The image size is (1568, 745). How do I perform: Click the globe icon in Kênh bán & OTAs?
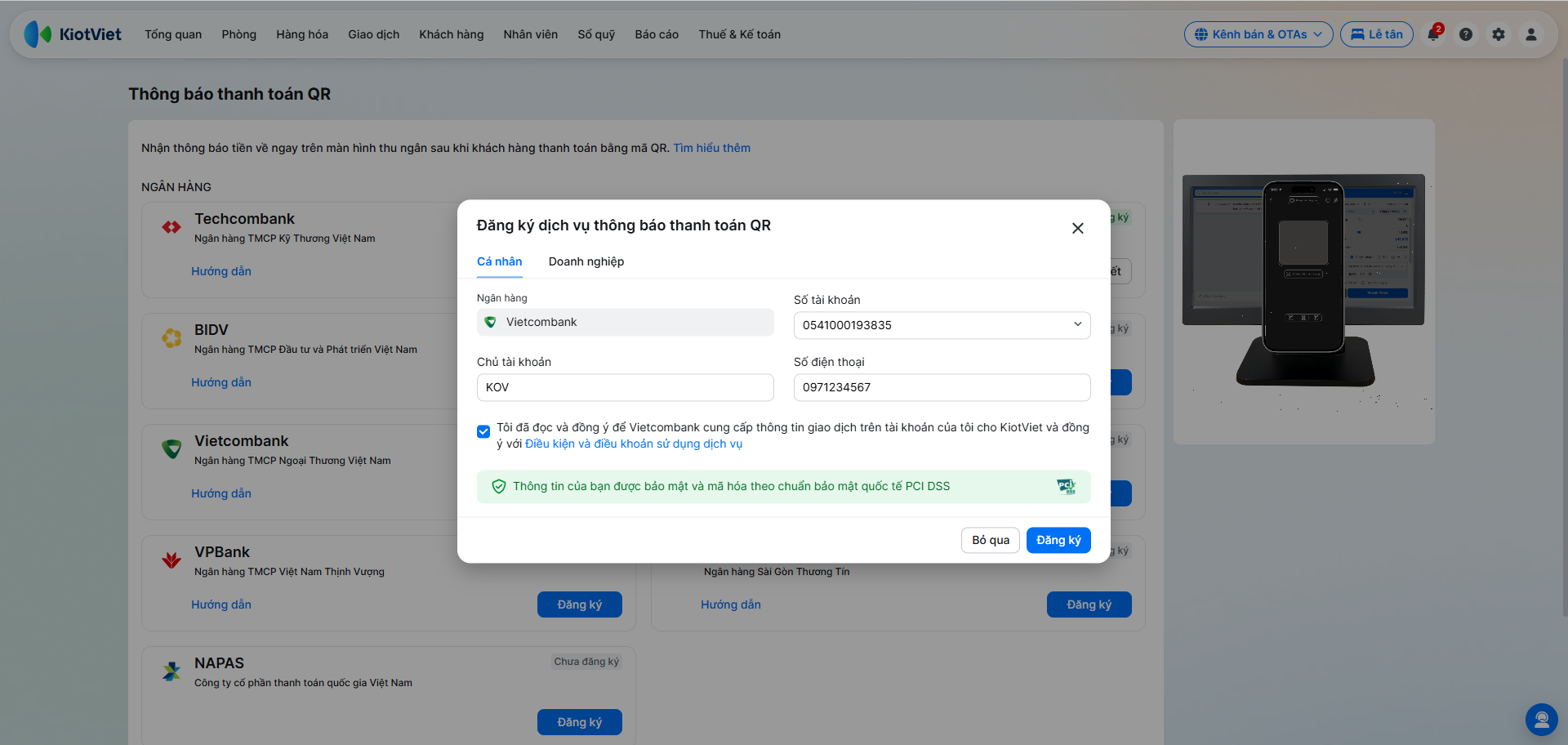(x=1201, y=34)
